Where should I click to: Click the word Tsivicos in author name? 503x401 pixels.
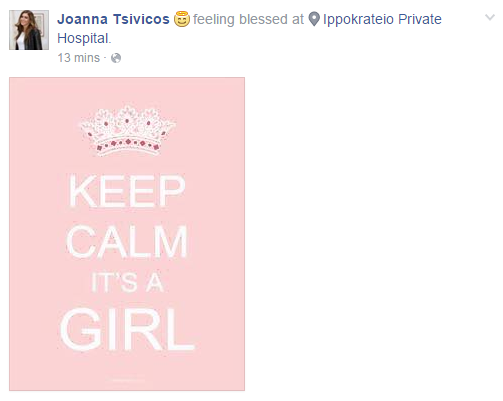(x=141, y=19)
